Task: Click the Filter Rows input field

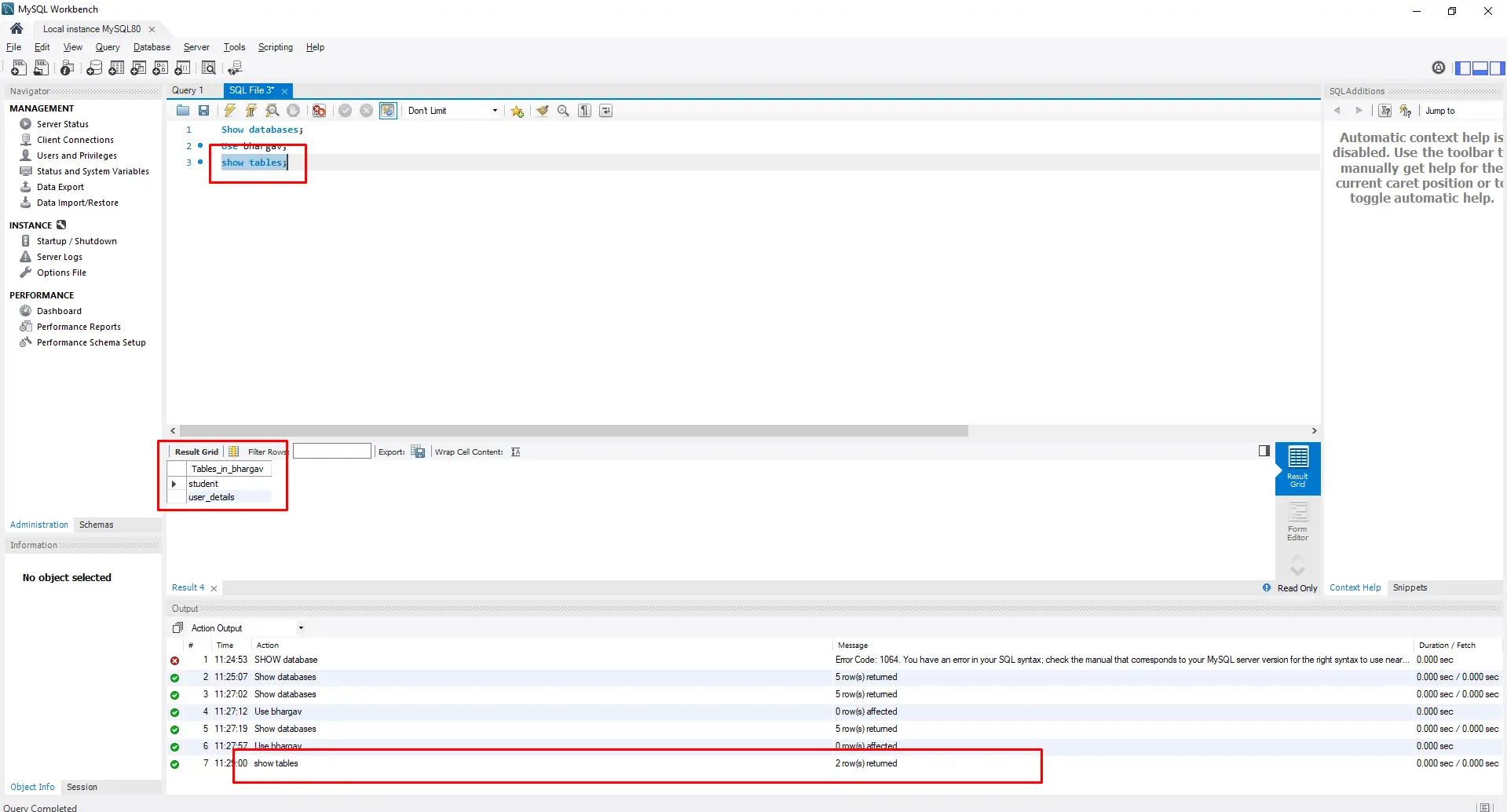Action: tap(331, 452)
